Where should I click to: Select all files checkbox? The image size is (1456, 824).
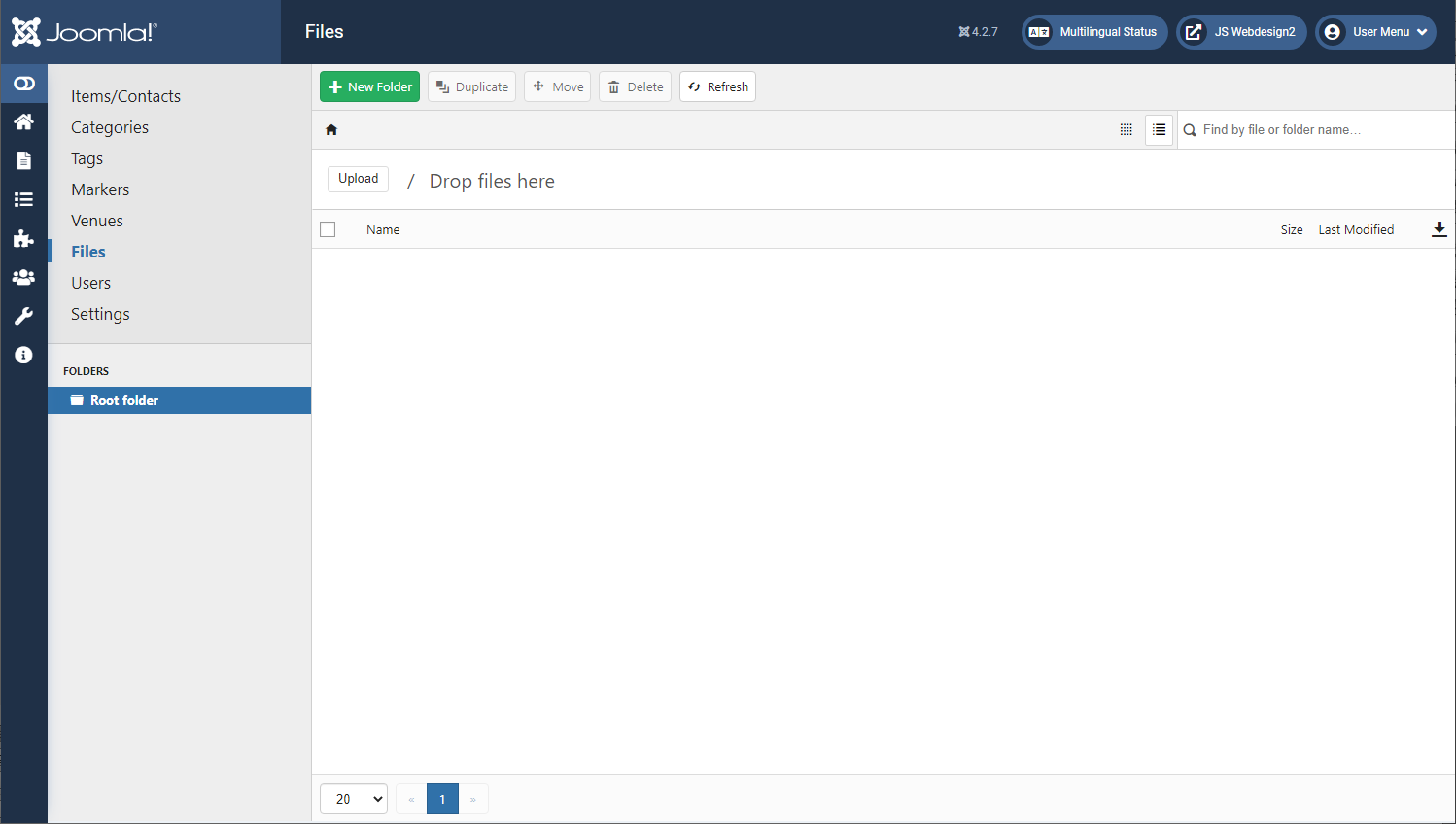click(328, 229)
